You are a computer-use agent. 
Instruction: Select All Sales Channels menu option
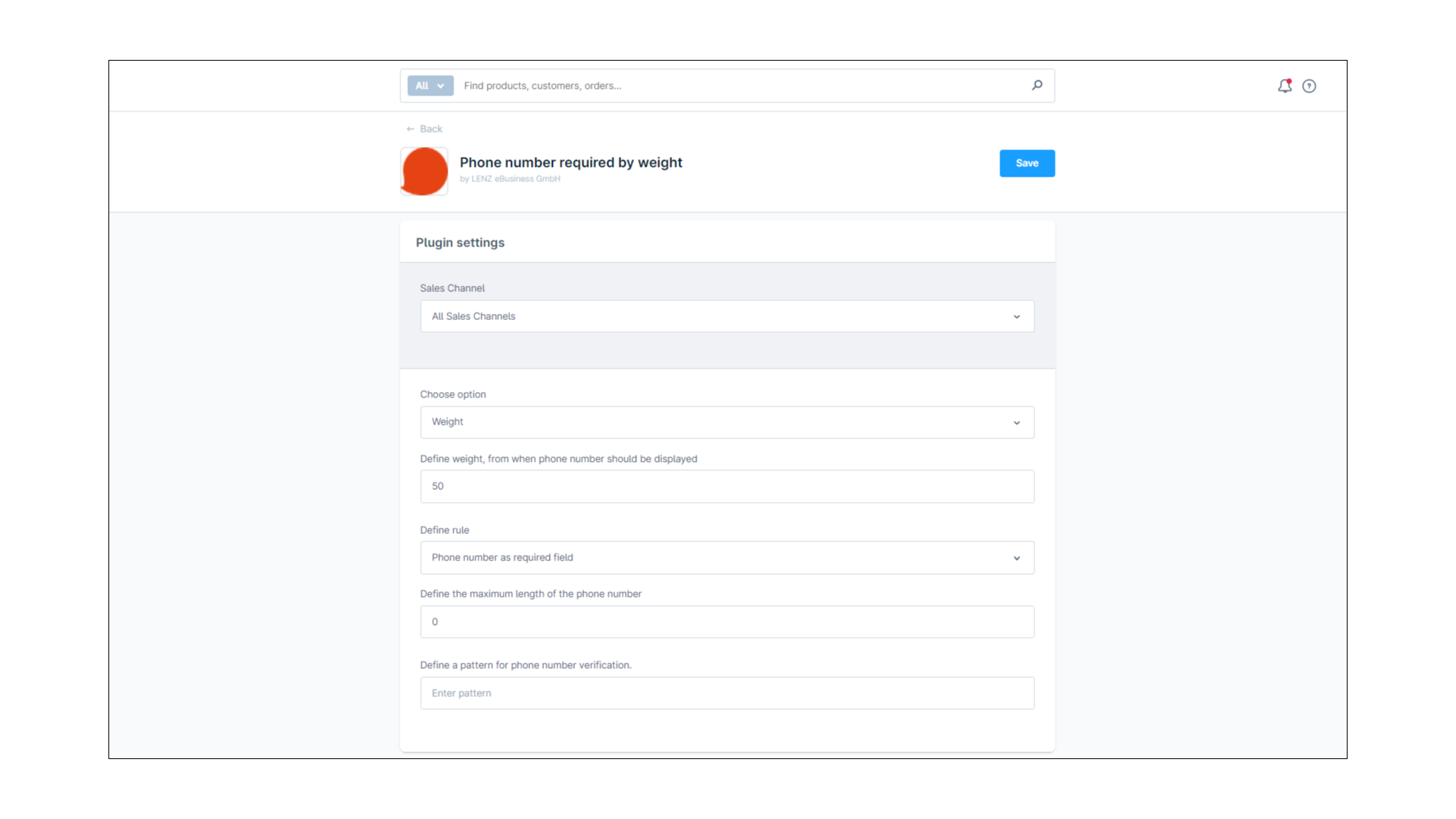coord(727,315)
